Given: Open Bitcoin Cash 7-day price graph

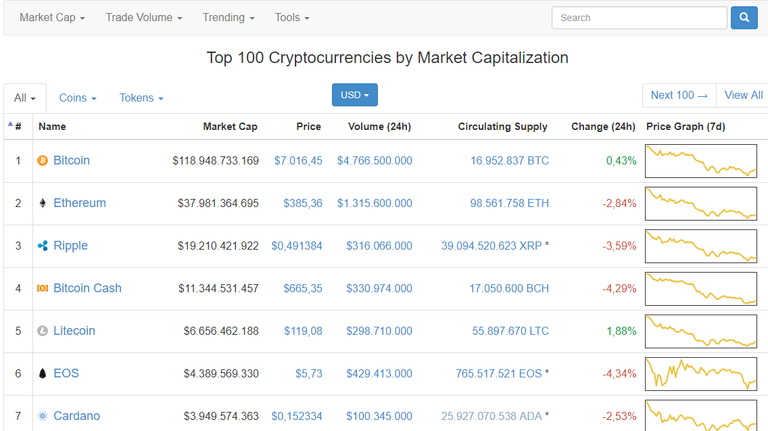Looking at the screenshot, I should pos(701,288).
